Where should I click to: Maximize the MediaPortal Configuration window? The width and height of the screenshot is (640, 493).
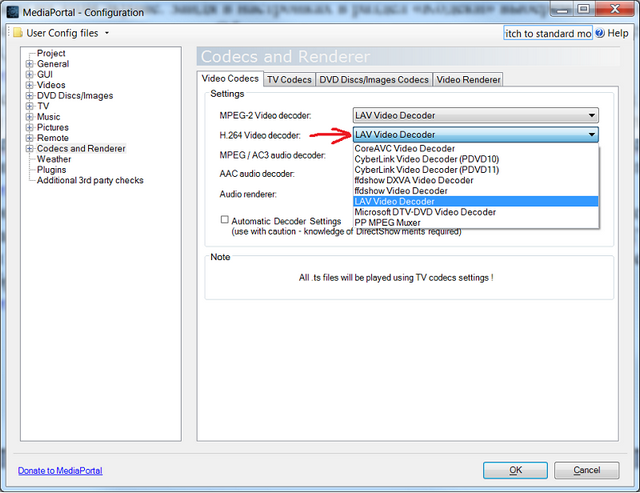584,9
